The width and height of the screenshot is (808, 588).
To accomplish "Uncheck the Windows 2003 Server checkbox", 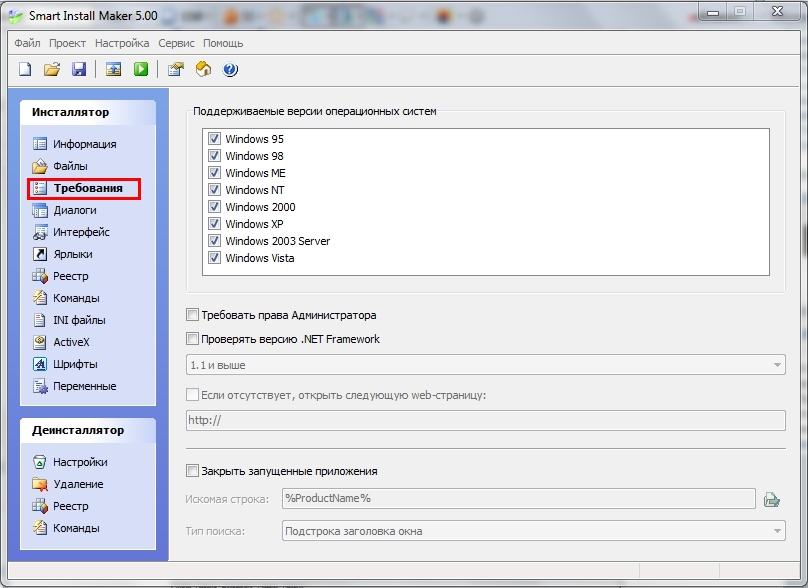I will [214, 241].
